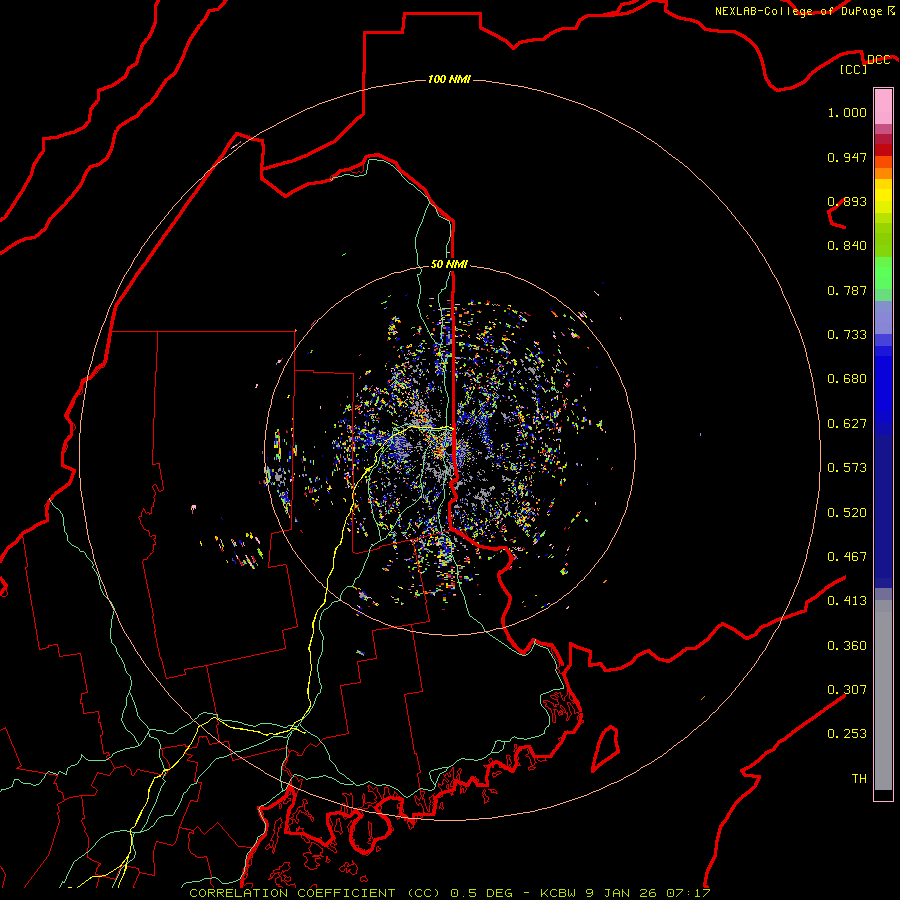
Task: Pick the light pink segment of the color bar
Action: 883,107
